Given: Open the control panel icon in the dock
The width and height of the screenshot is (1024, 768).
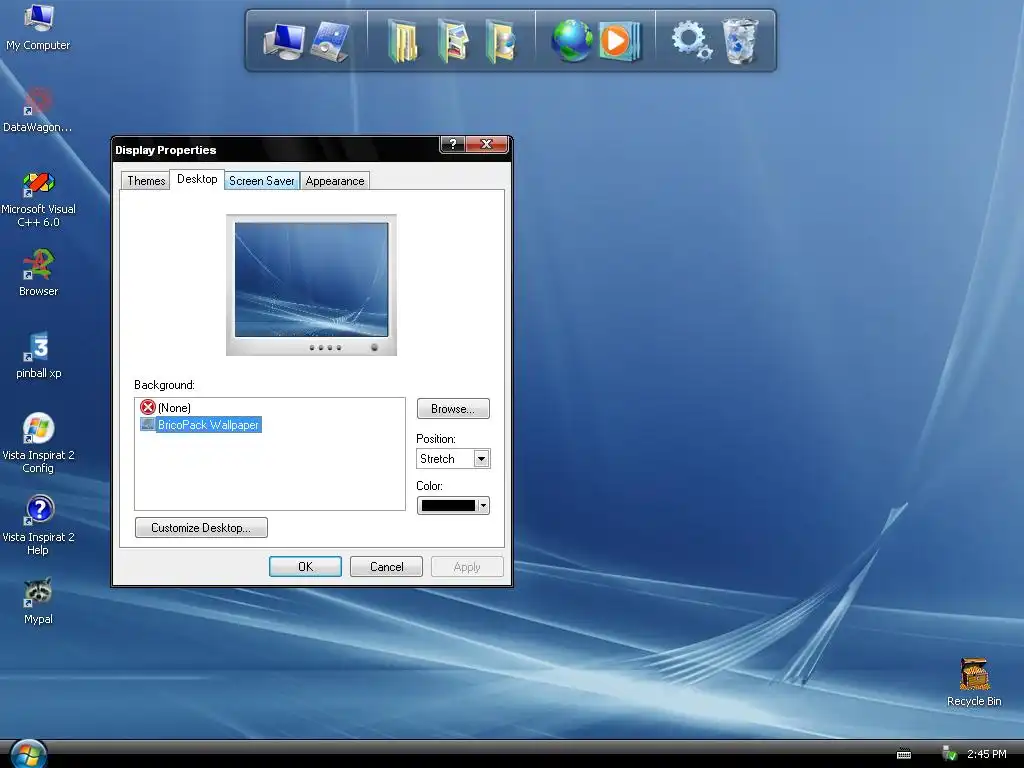Looking at the screenshot, I should (330, 42).
